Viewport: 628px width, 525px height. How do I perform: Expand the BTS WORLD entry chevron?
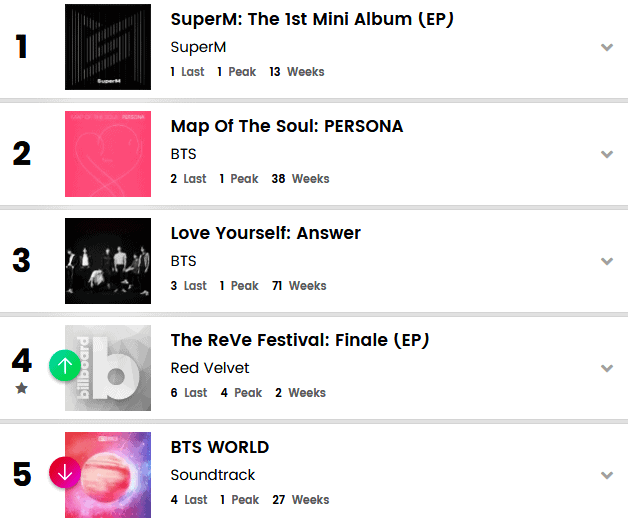point(606,475)
